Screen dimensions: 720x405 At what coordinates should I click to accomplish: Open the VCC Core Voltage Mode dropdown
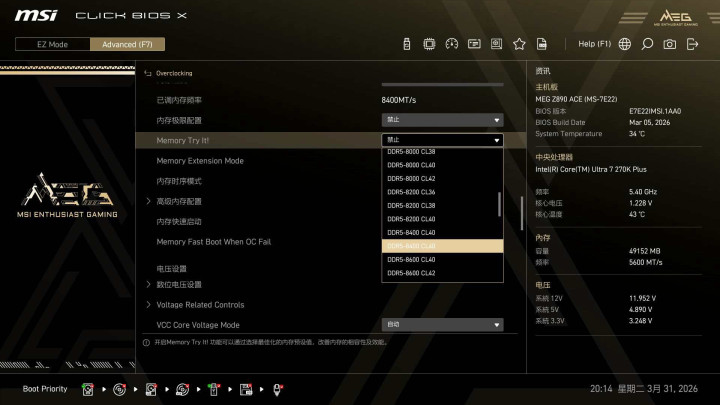[x=442, y=325]
